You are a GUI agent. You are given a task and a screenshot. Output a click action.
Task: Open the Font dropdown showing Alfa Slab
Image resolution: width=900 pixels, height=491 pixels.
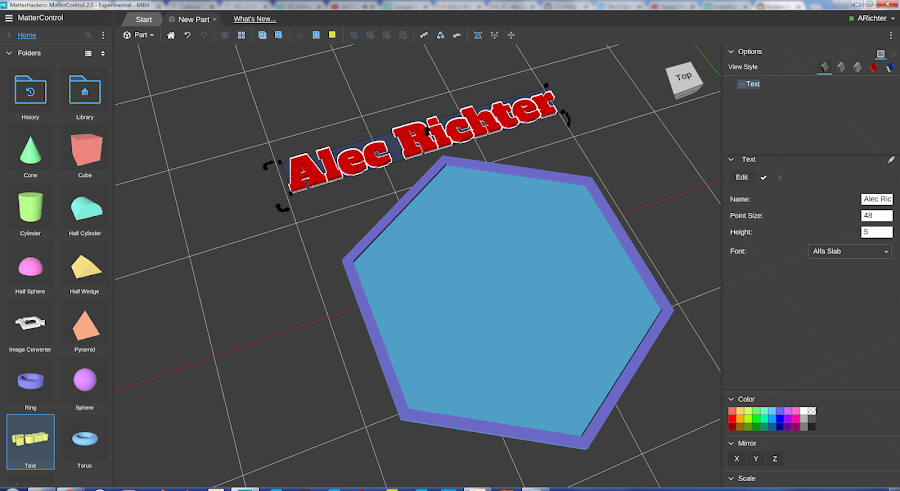pyautogui.click(x=849, y=252)
